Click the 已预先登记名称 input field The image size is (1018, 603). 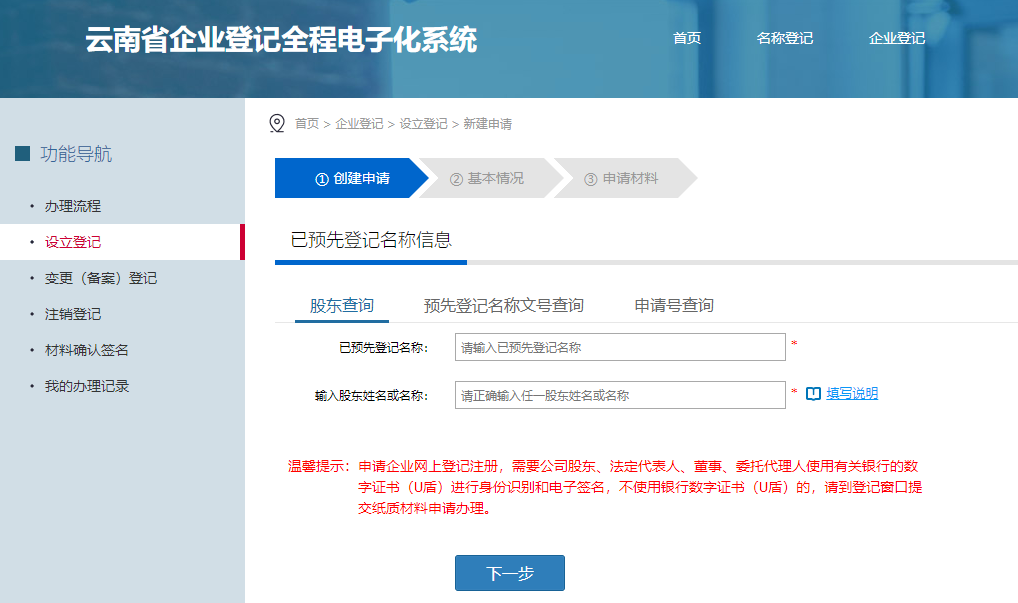coord(620,347)
